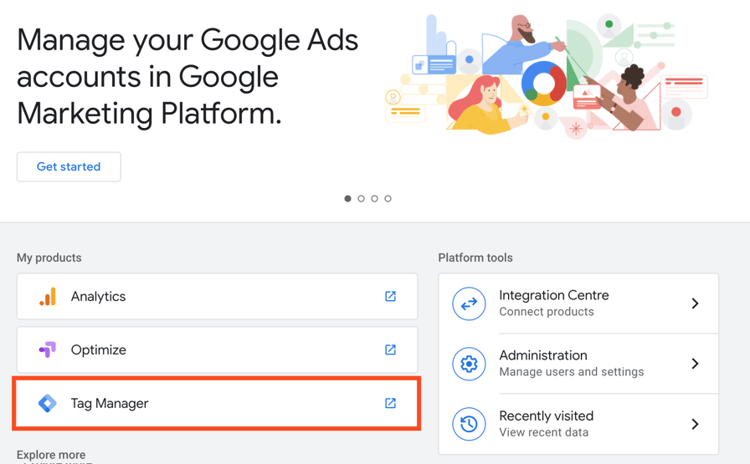Open Analytics via its external-link icon
This screenshot has height=464, width=750.
click(390, 296)
